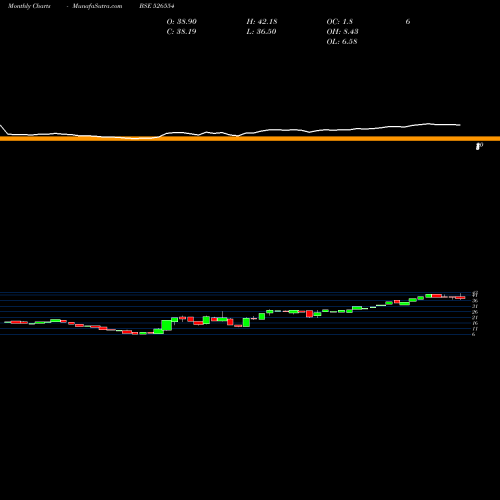500x500 pixels.
Task: Click the "36" price axis label
Action: point(475,301)
